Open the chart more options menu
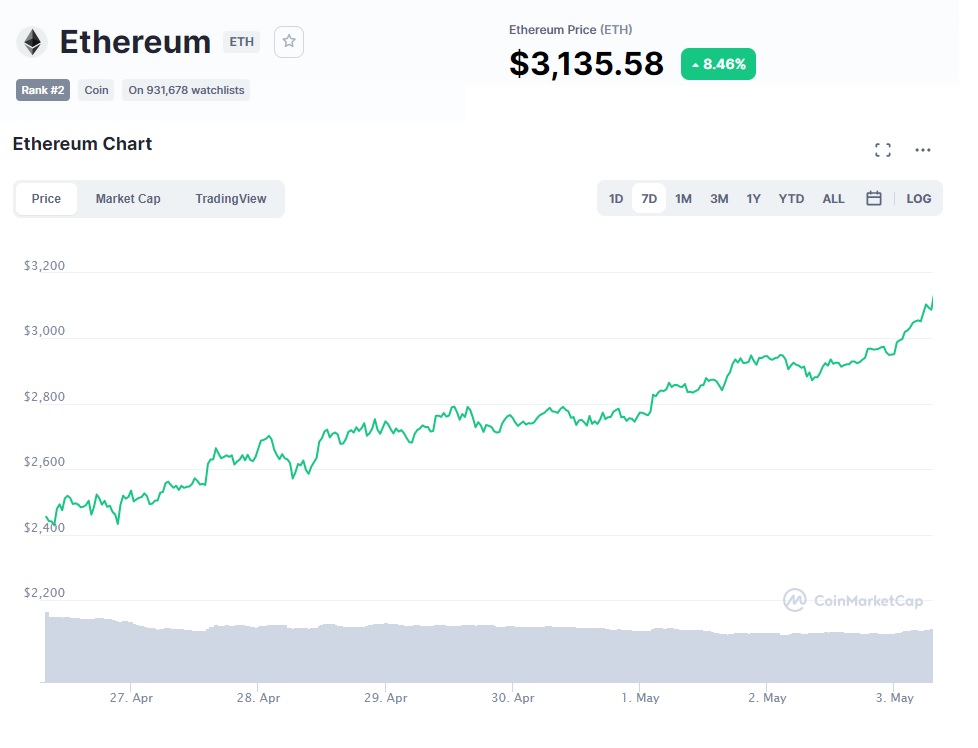Screen dimensions: 978x748 922,150
